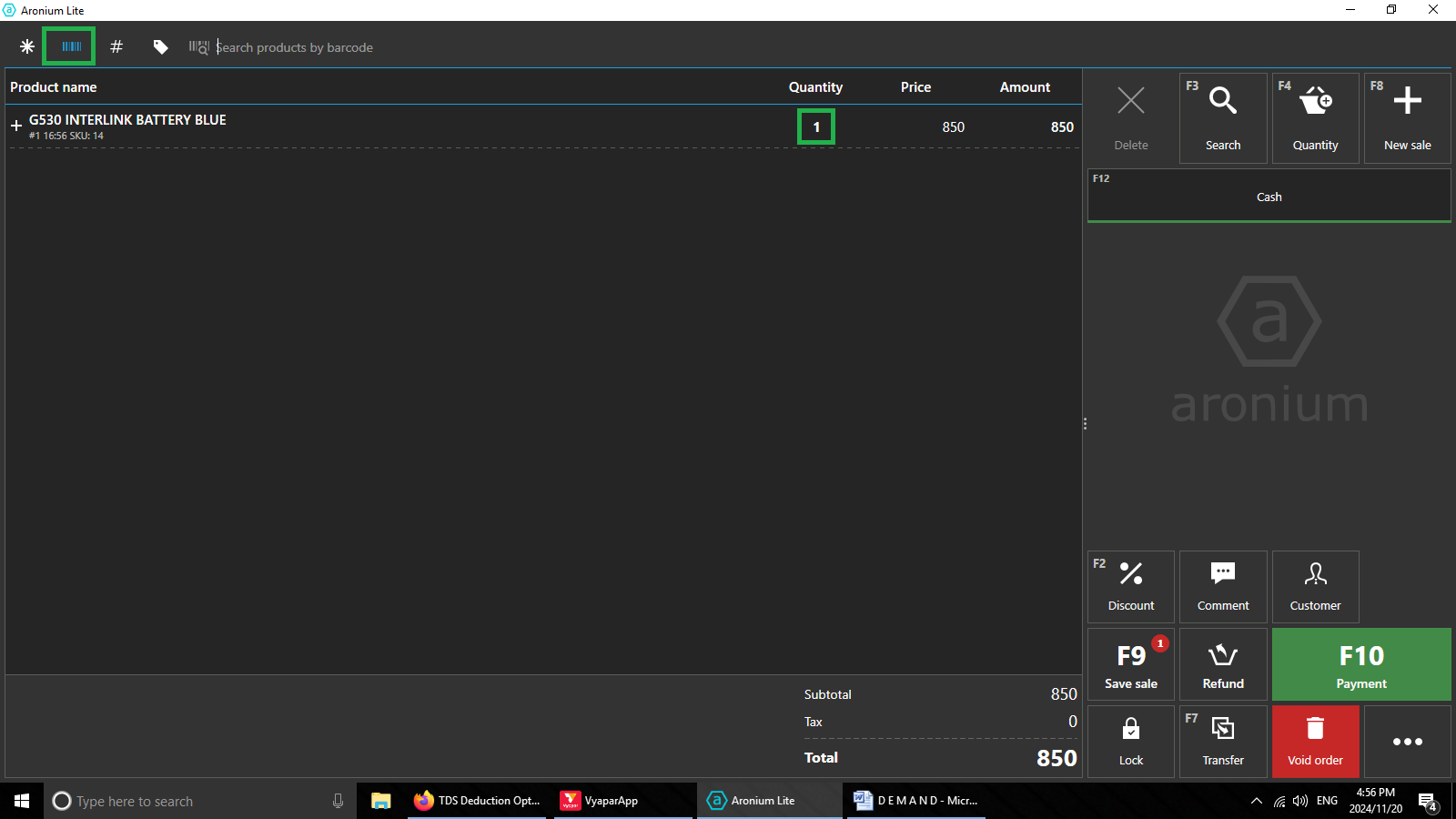Open the three-dots more options menu

1407,742
